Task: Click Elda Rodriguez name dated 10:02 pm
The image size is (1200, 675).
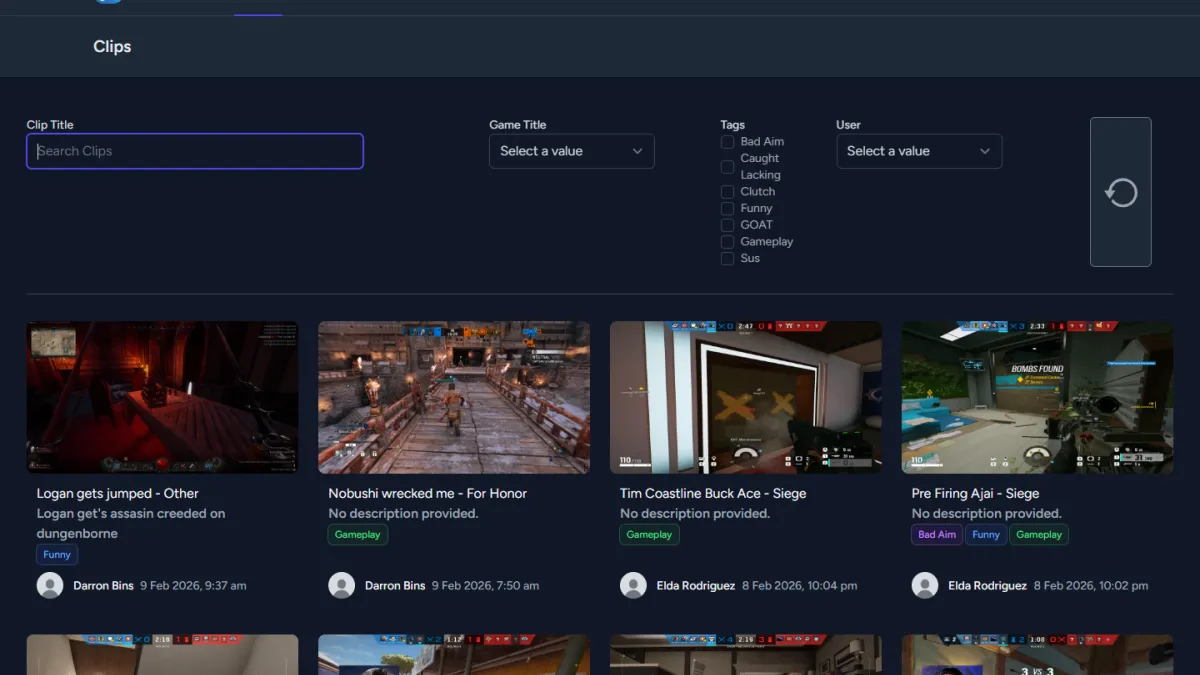Action: (988, 586)
